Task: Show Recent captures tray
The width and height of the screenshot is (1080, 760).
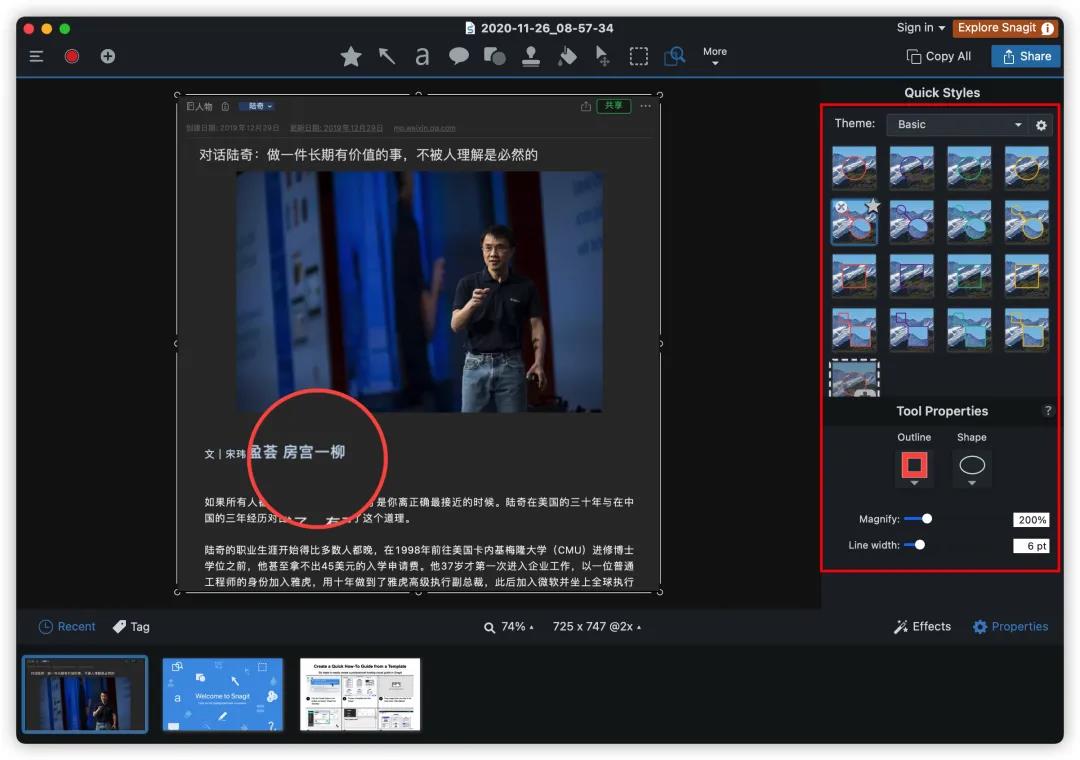Action: coord(66,626)
